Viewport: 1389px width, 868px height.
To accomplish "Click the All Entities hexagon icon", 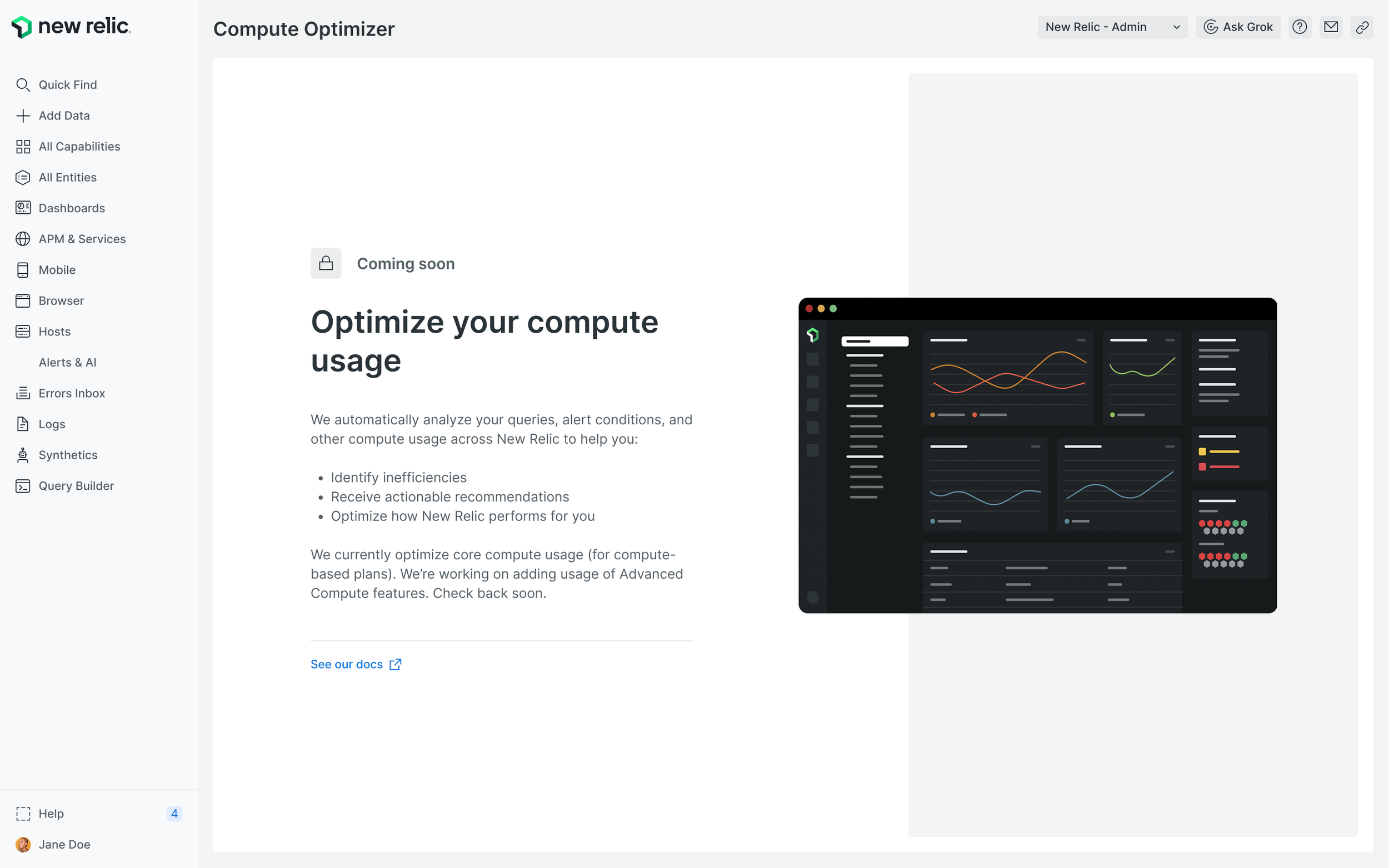I will [x=23, y=177].
